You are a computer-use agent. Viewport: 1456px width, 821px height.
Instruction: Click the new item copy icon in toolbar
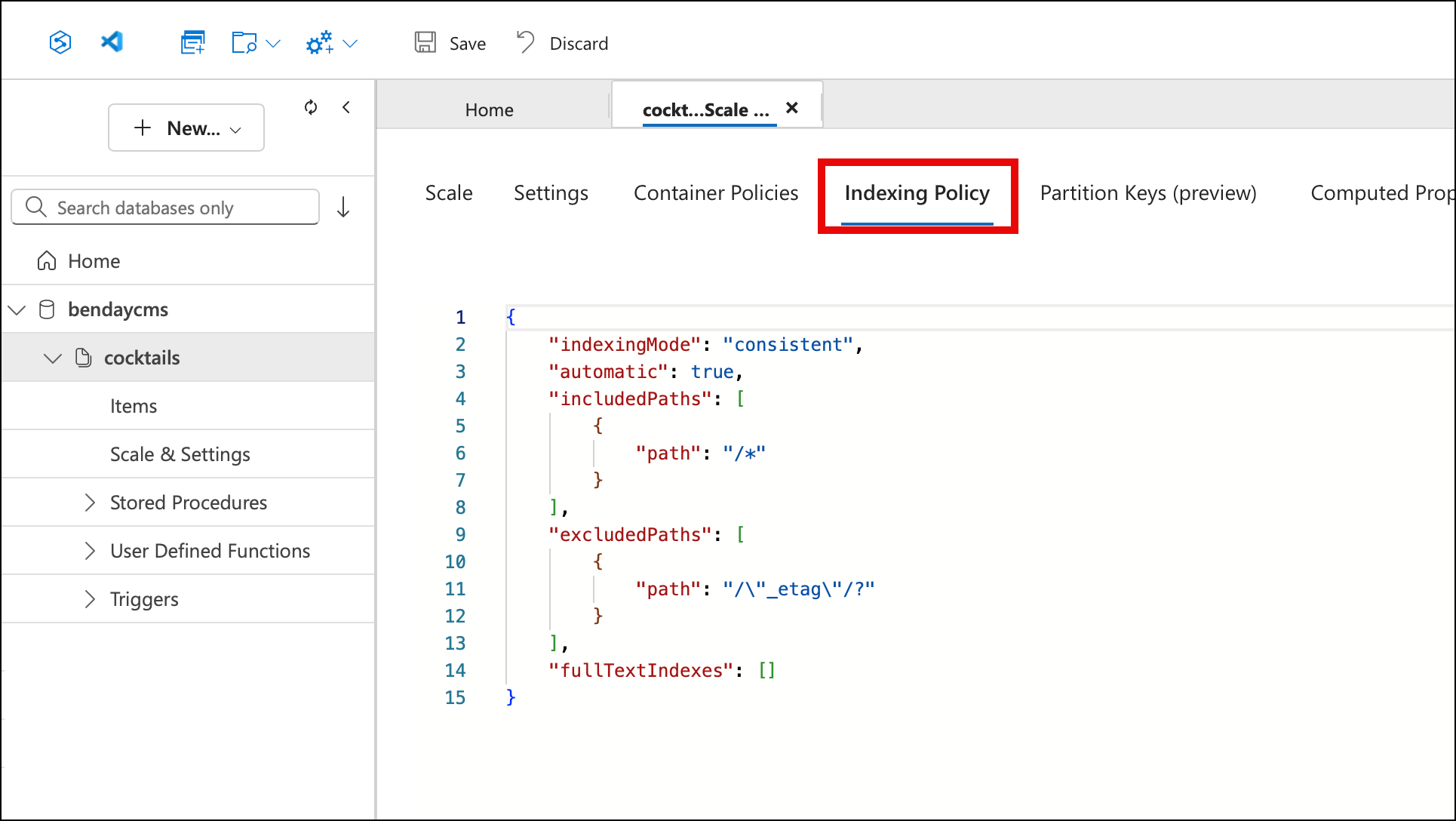click(x=192, y=42)
